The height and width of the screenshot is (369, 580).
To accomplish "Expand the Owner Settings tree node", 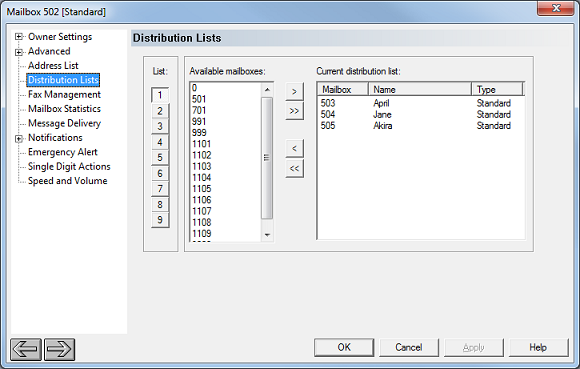I will [18, 37].
